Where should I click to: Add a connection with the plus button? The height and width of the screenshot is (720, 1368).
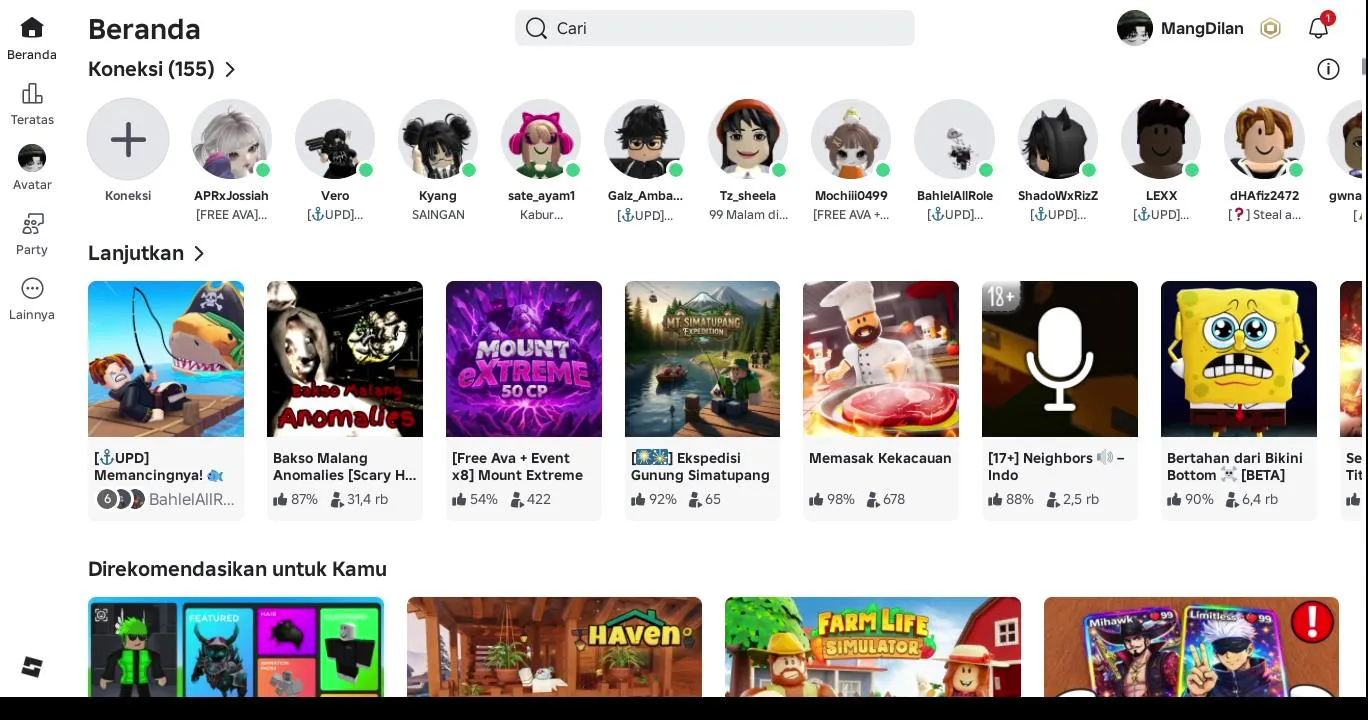[x=128, y=139]
